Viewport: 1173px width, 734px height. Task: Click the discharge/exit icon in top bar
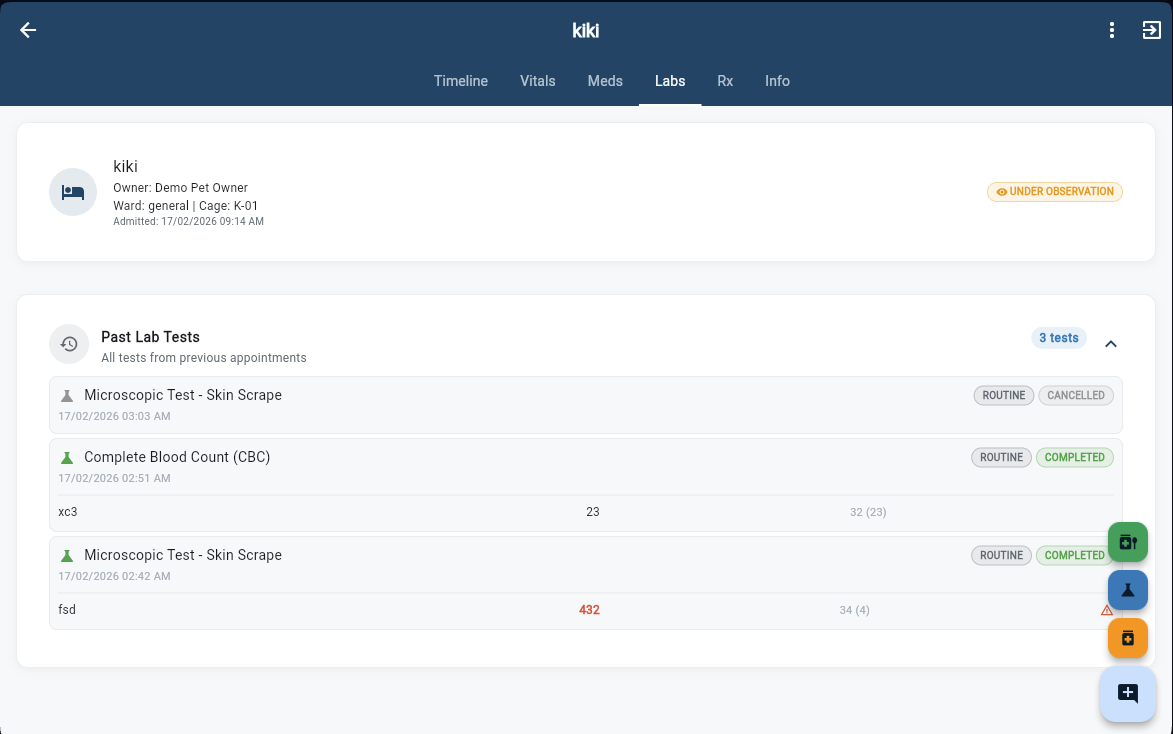click(1151, 29)
